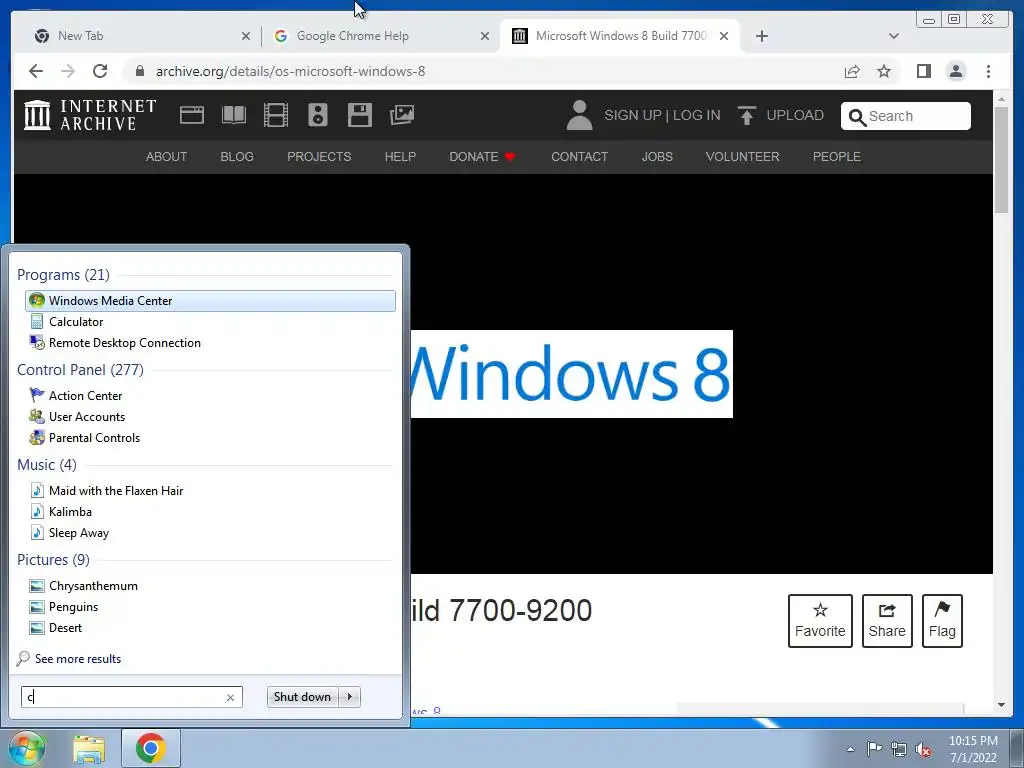Open the Chrome side panel icon
1024x768 pixels.
(923, 71)
